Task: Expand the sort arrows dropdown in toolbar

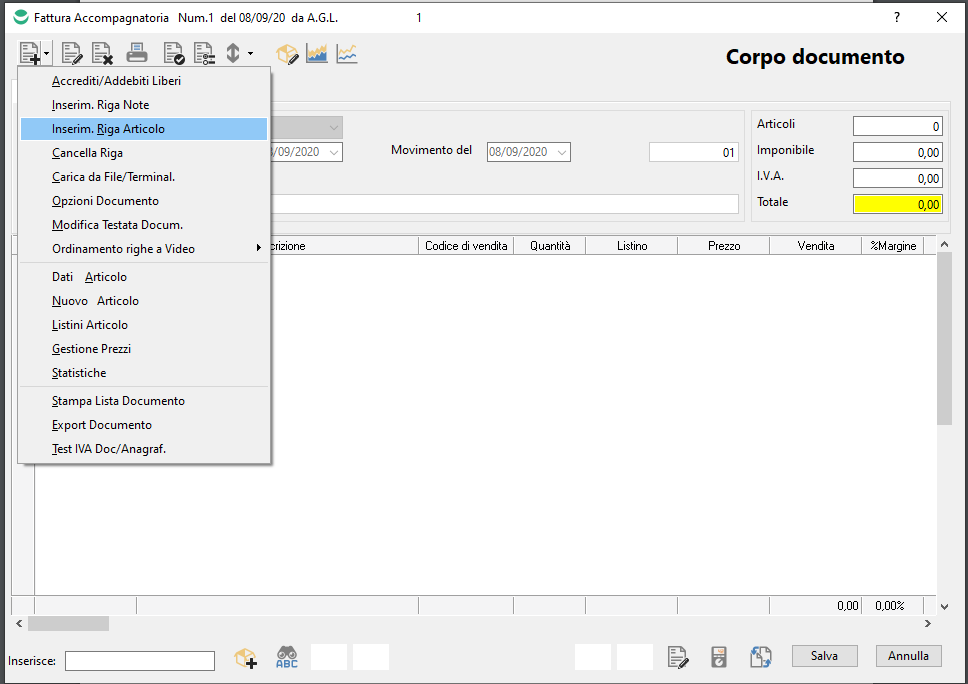Action: click(250, 53)
